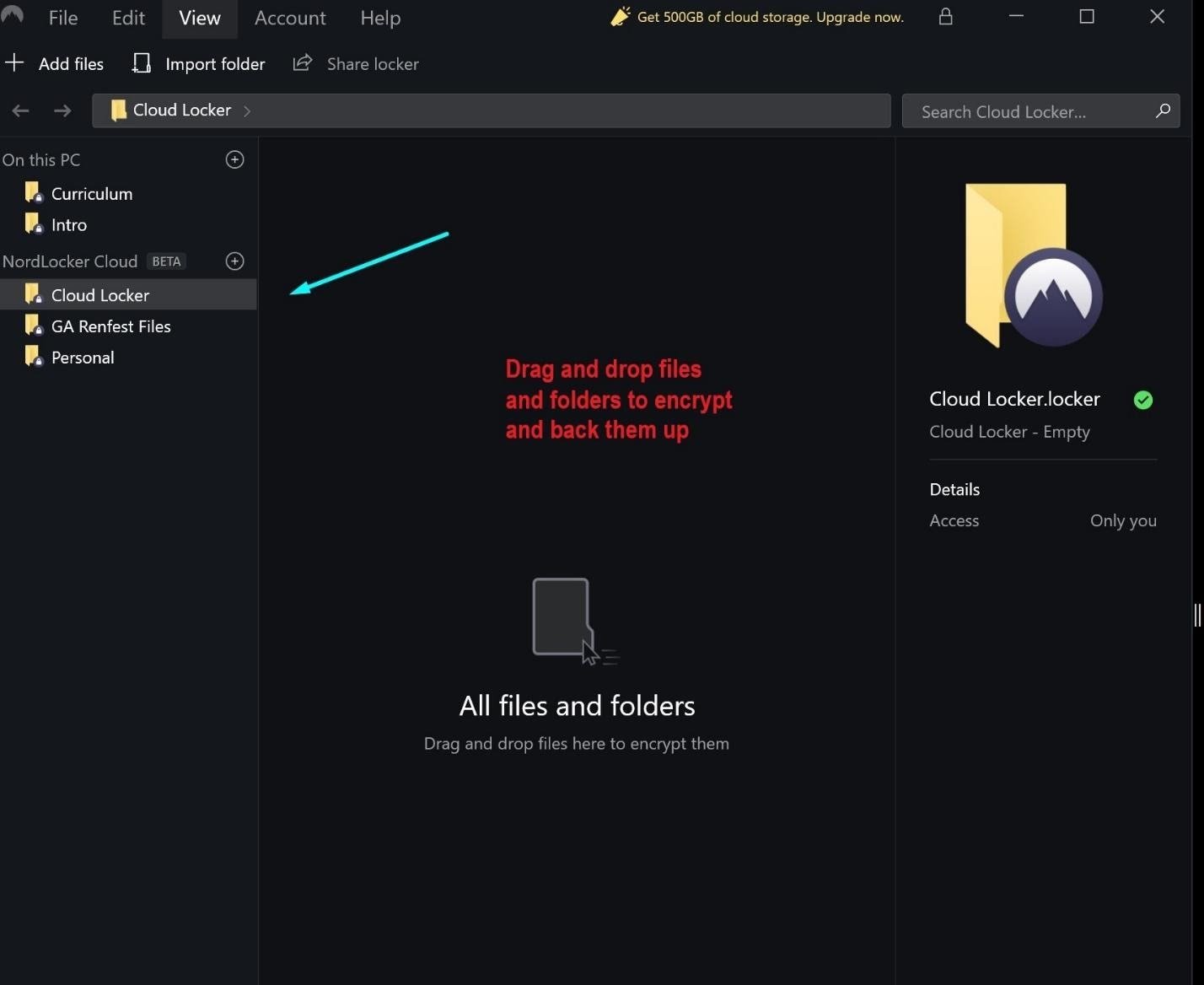Click the search magnifier icon

click(1163, 110)
